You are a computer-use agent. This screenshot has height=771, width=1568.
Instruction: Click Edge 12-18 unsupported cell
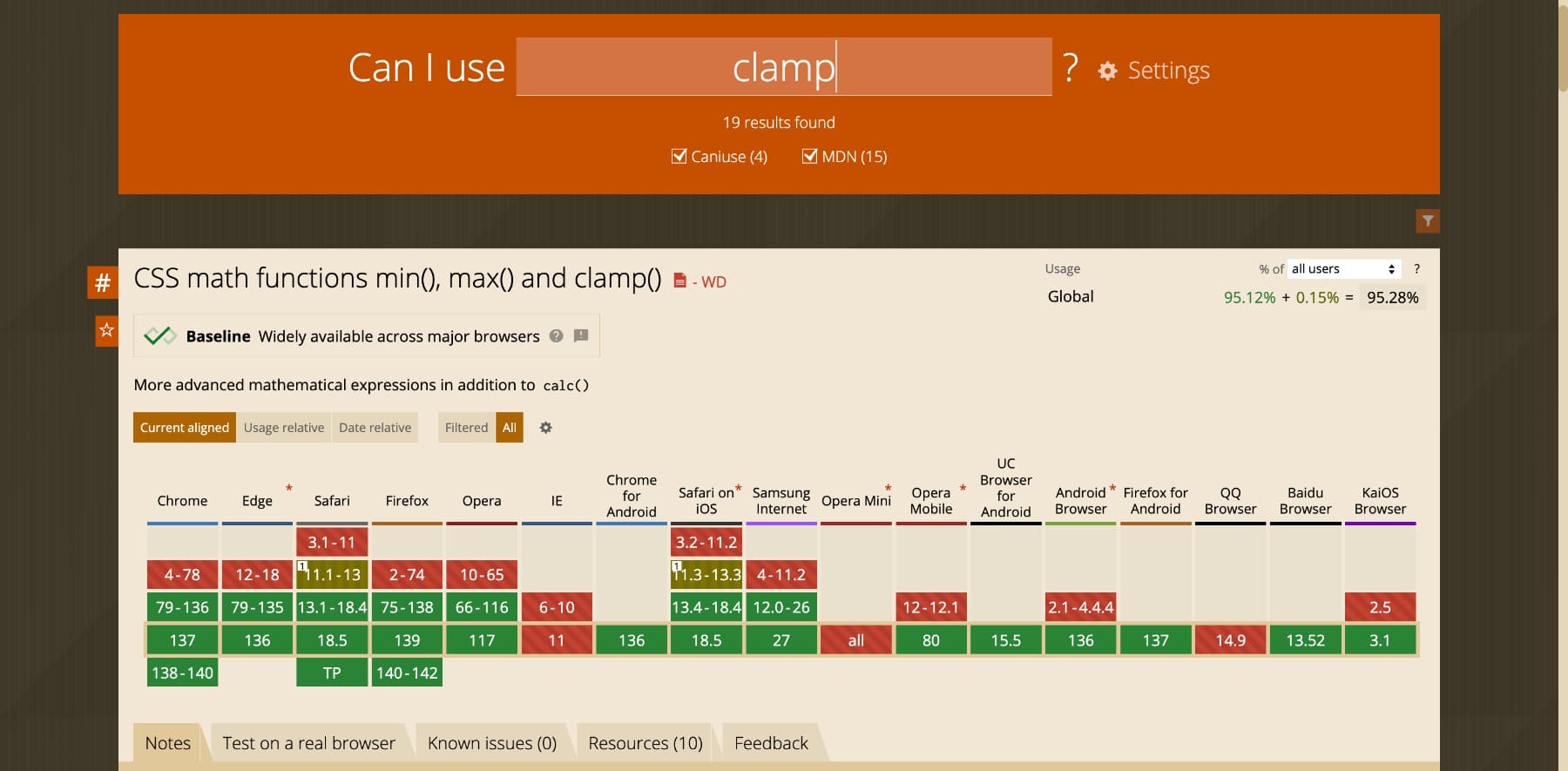tap(257, 575)
